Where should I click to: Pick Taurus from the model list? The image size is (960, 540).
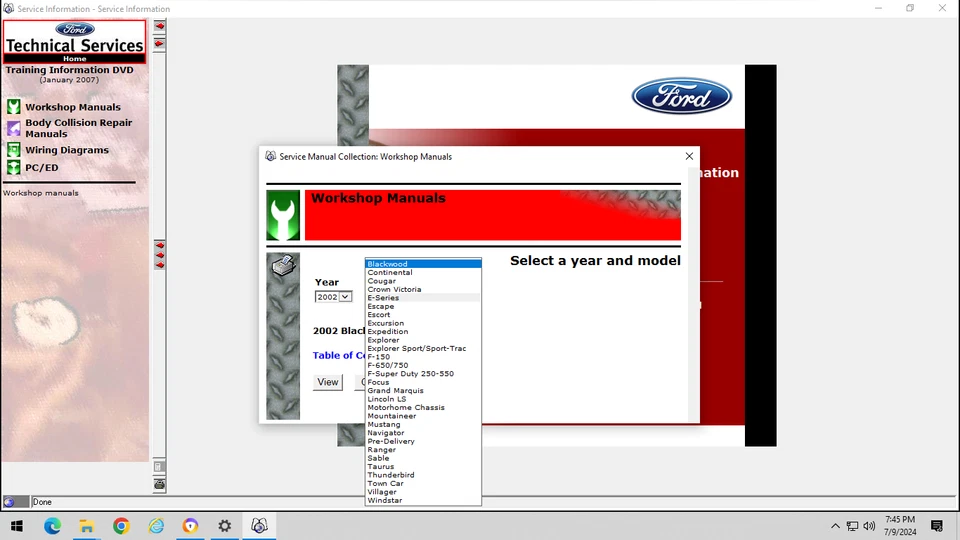[x=423, y=467]
